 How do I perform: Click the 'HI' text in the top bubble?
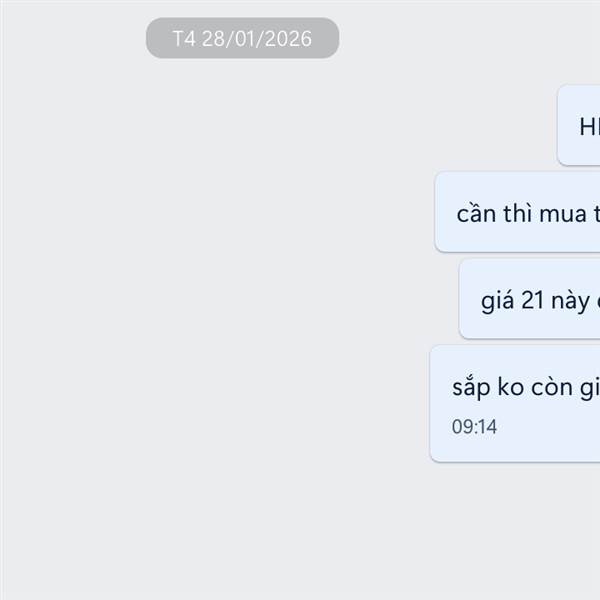click(590, 127)
